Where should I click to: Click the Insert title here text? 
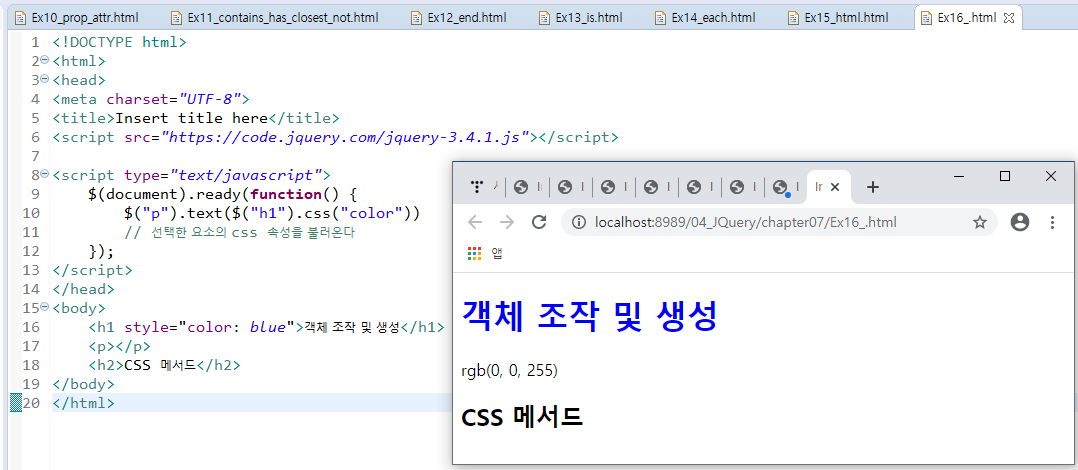pos(191,118)
